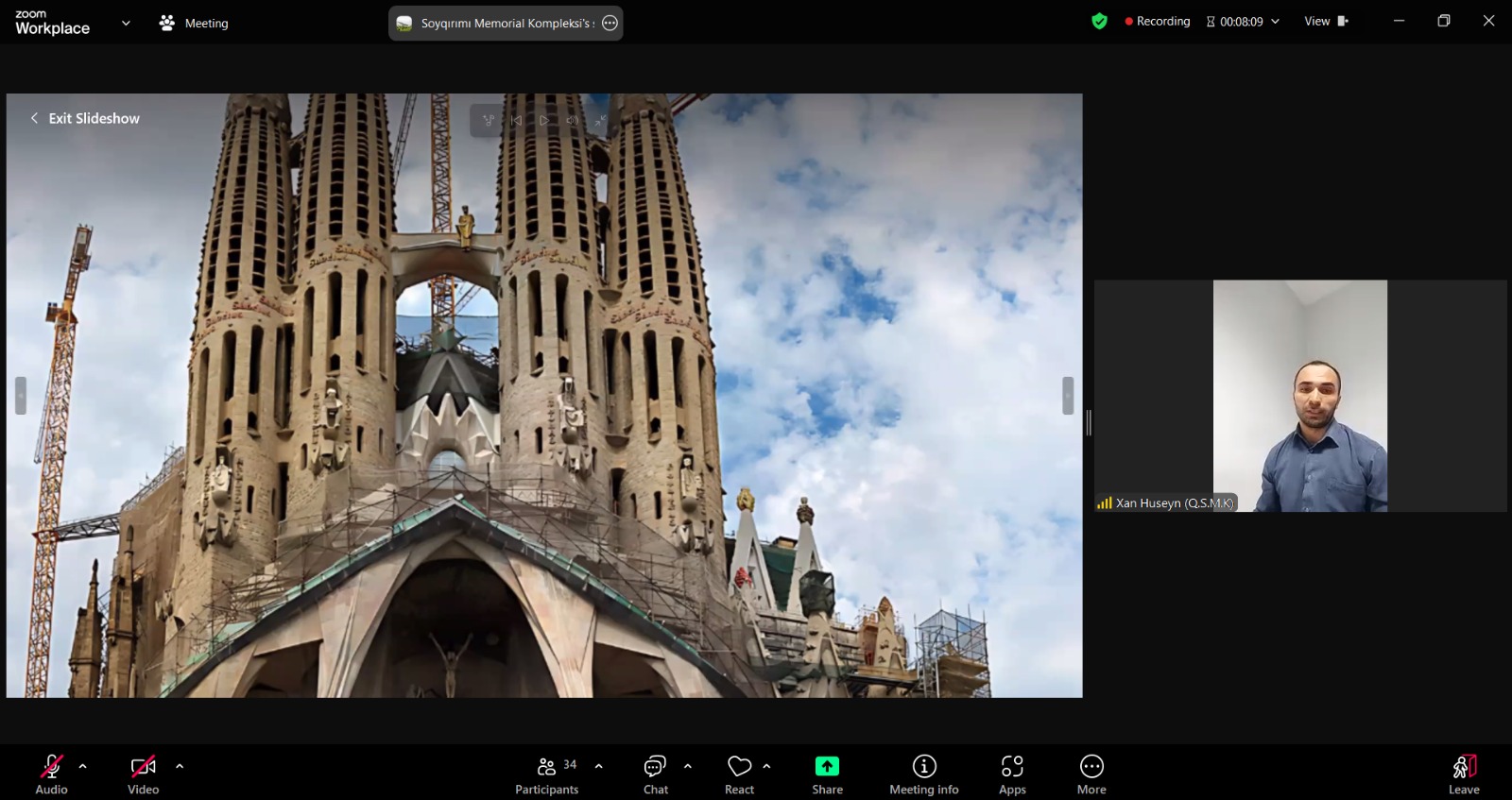This screenshot has height=800, width=1512.
Task: Expand the Zoom Workplace dropdown chevron
Action: [126, 23]
